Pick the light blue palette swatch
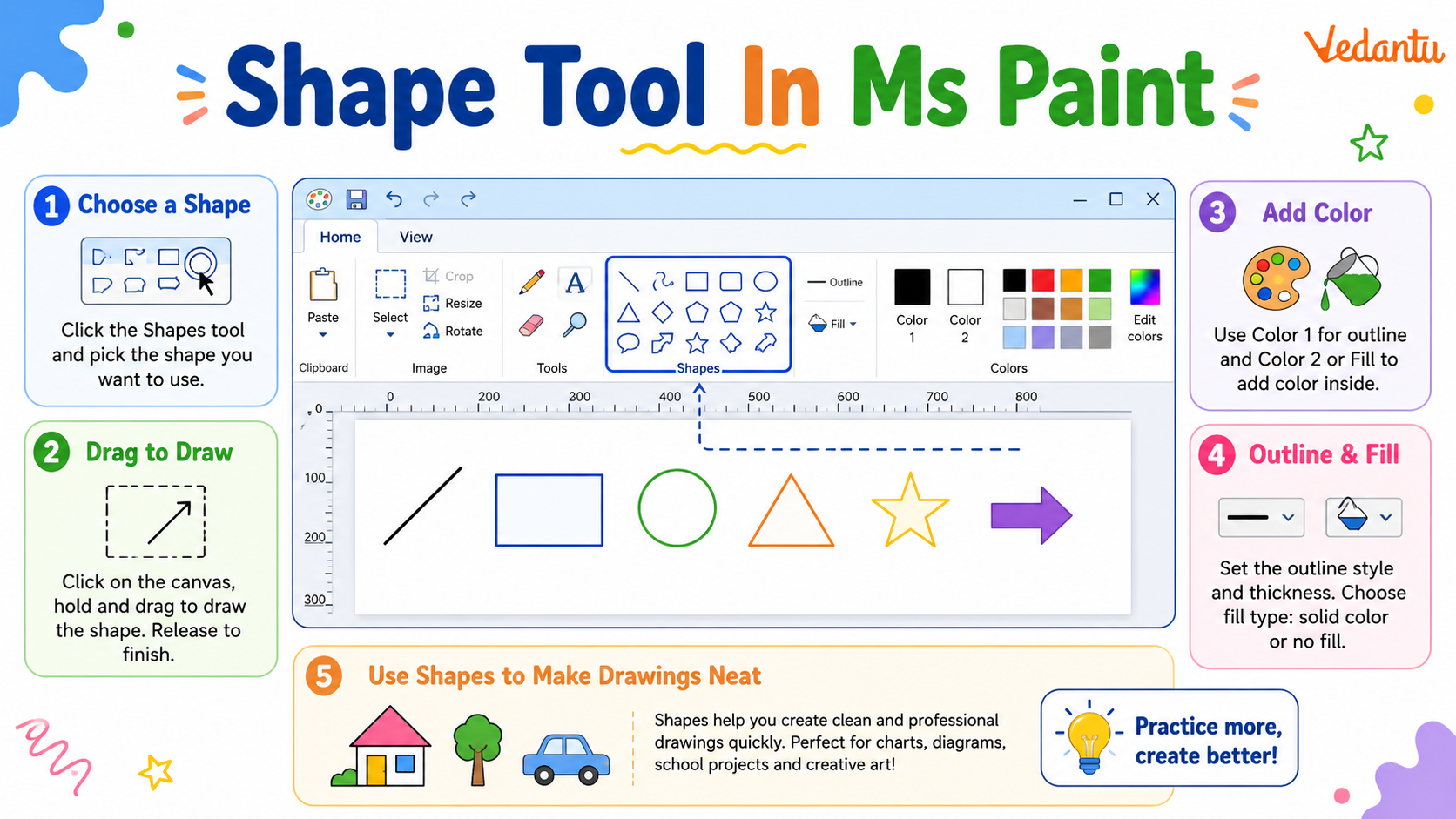This screenshot has height=819, width=1456. point(1014,337)
